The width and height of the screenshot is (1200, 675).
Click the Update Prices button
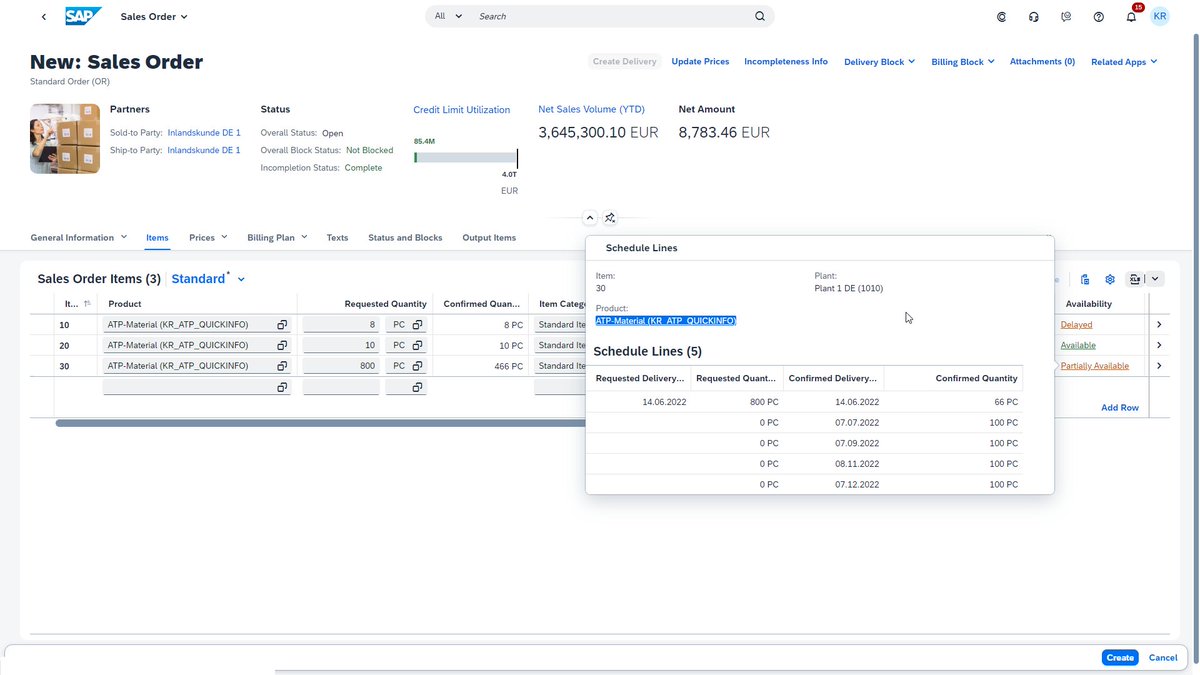[x=700, y=62]
